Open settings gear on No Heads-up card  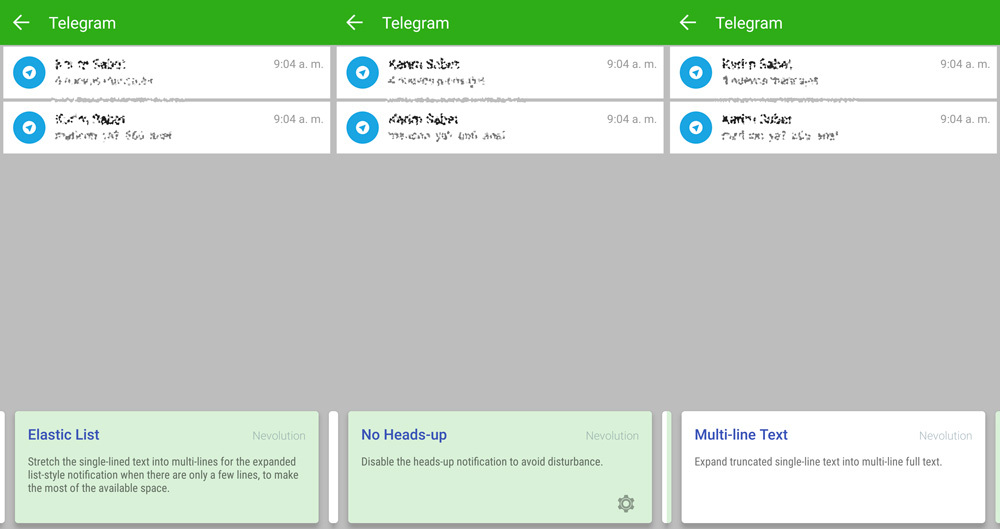click(626, 503)
